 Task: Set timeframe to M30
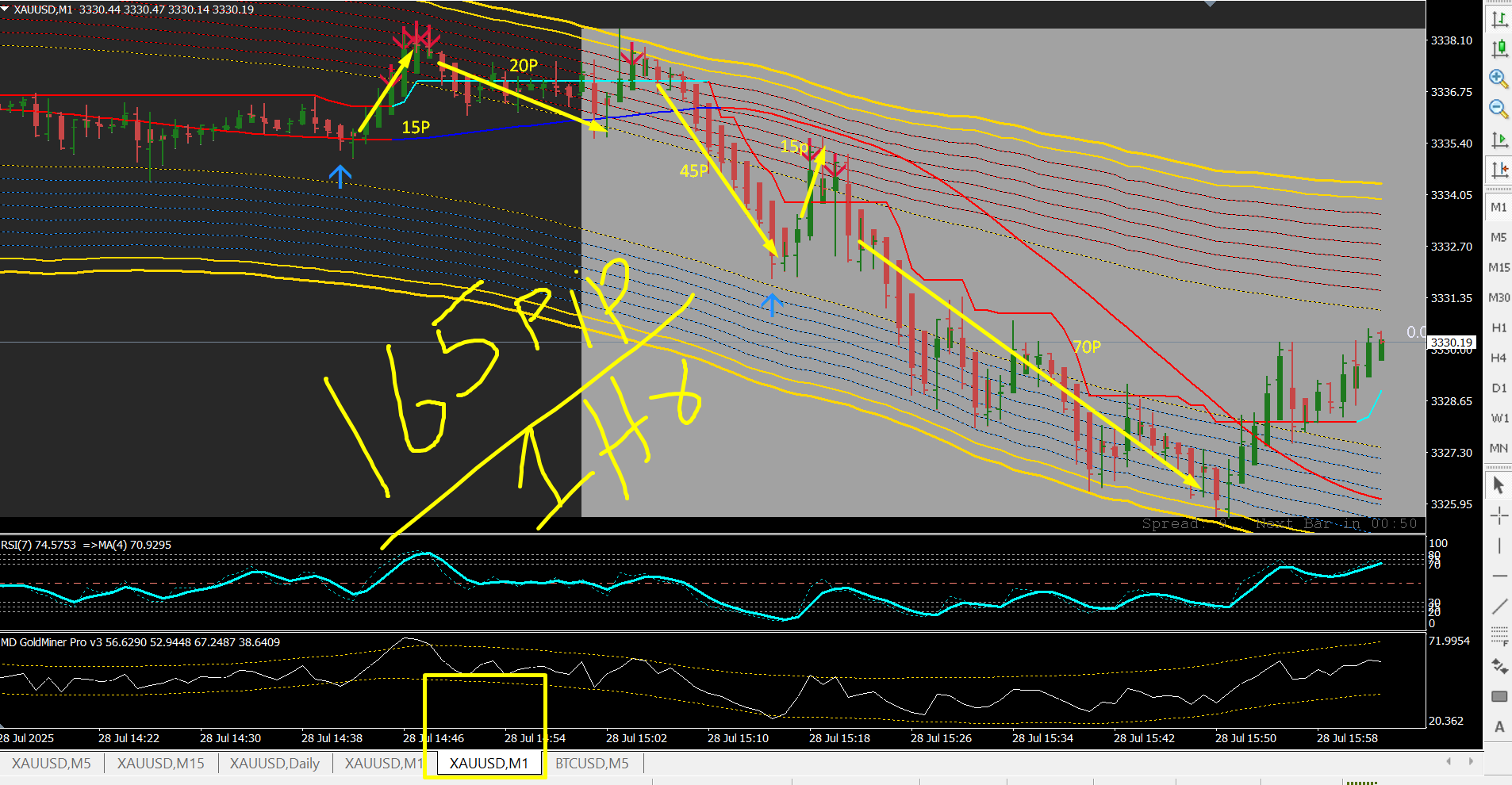pyautogui.click(x=1499, y=297)
